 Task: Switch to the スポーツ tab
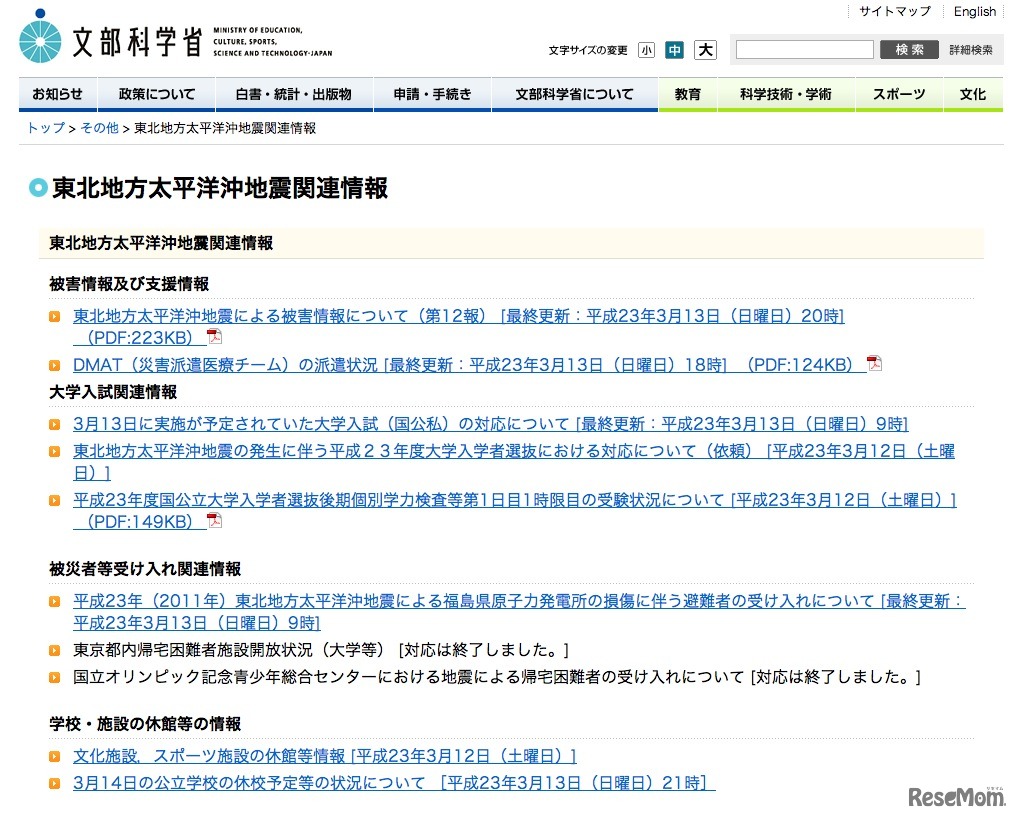(898, 94)
